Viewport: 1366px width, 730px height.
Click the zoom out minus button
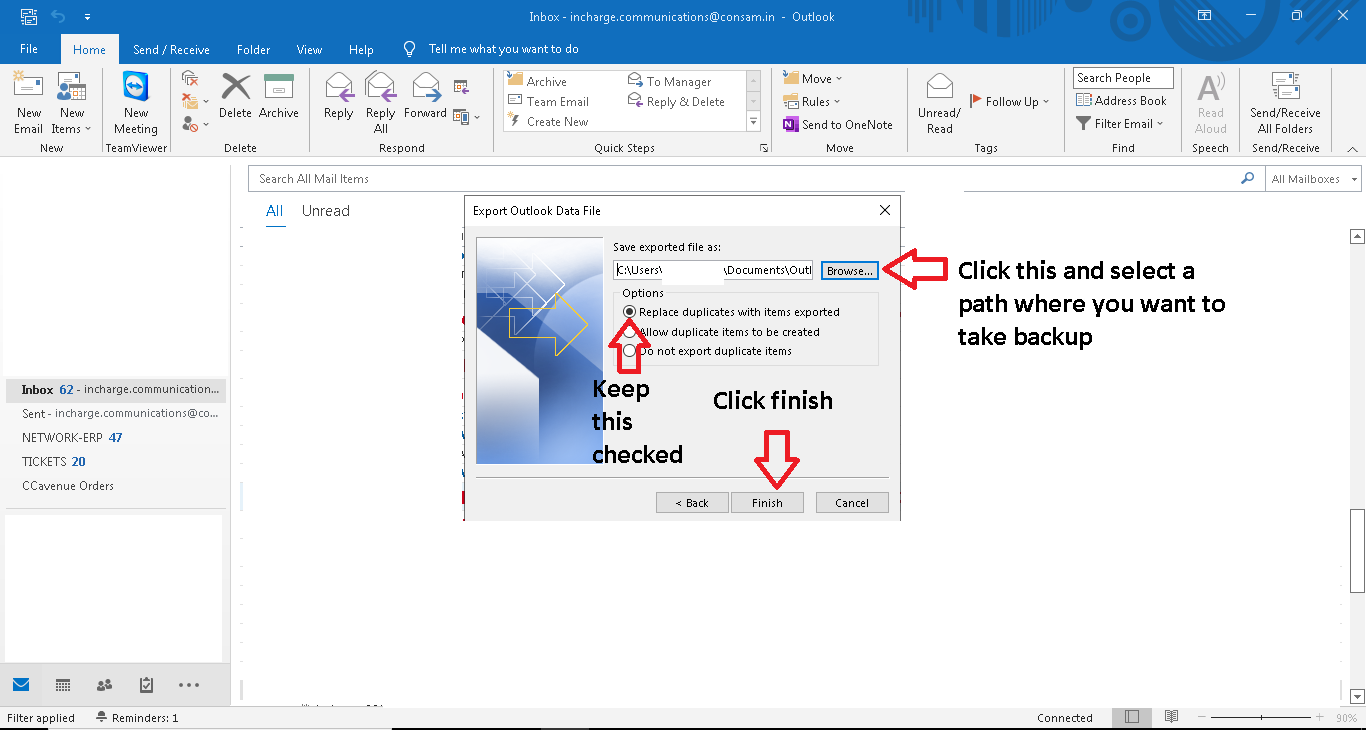1202,717
